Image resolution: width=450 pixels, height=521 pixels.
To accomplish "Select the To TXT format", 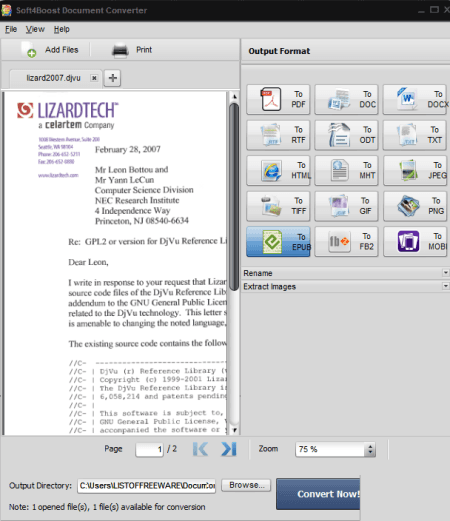I will (x=415, y=135).
